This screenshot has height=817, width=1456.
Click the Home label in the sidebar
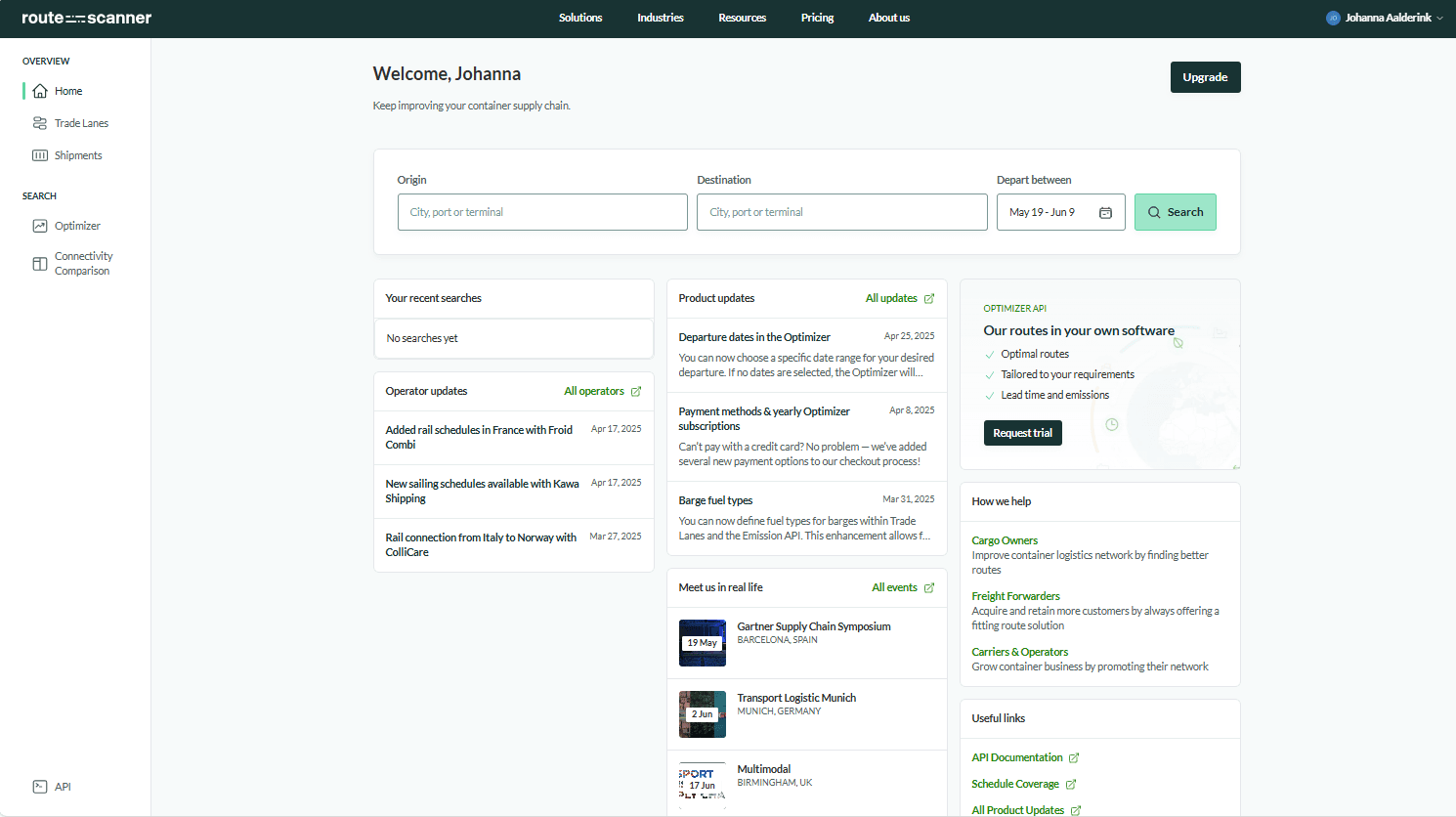(68, 91)
